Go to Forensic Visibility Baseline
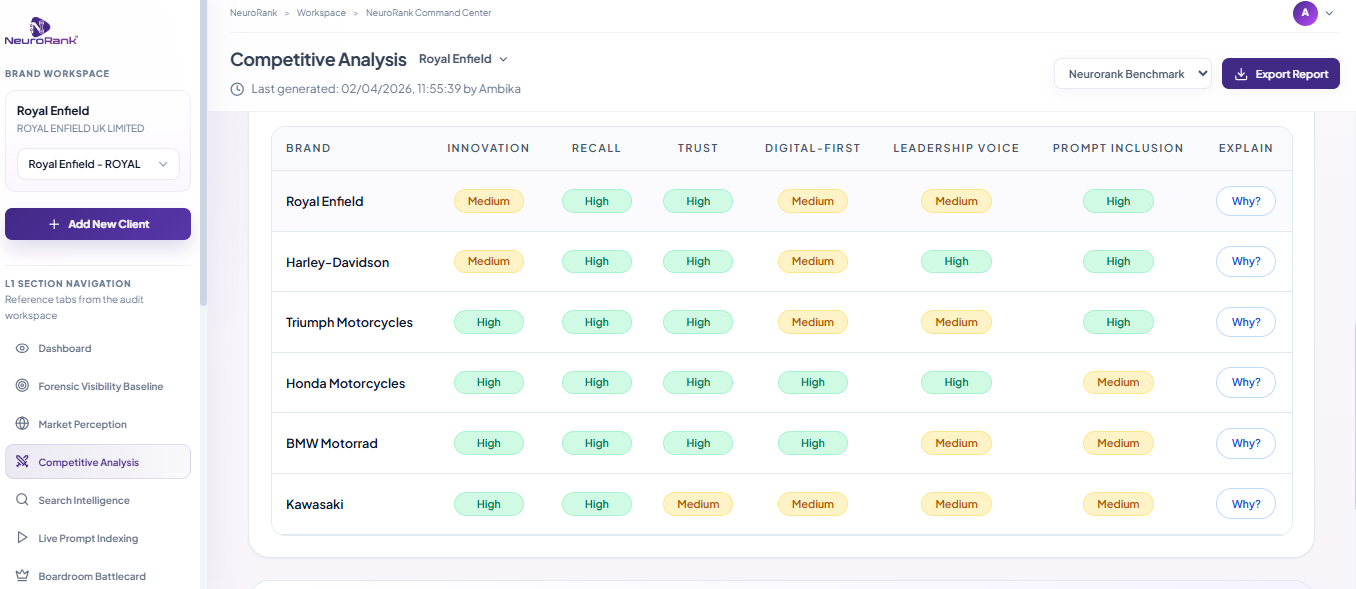The width and height of the screenshot is (1356, 589). [x=98, y=386]
